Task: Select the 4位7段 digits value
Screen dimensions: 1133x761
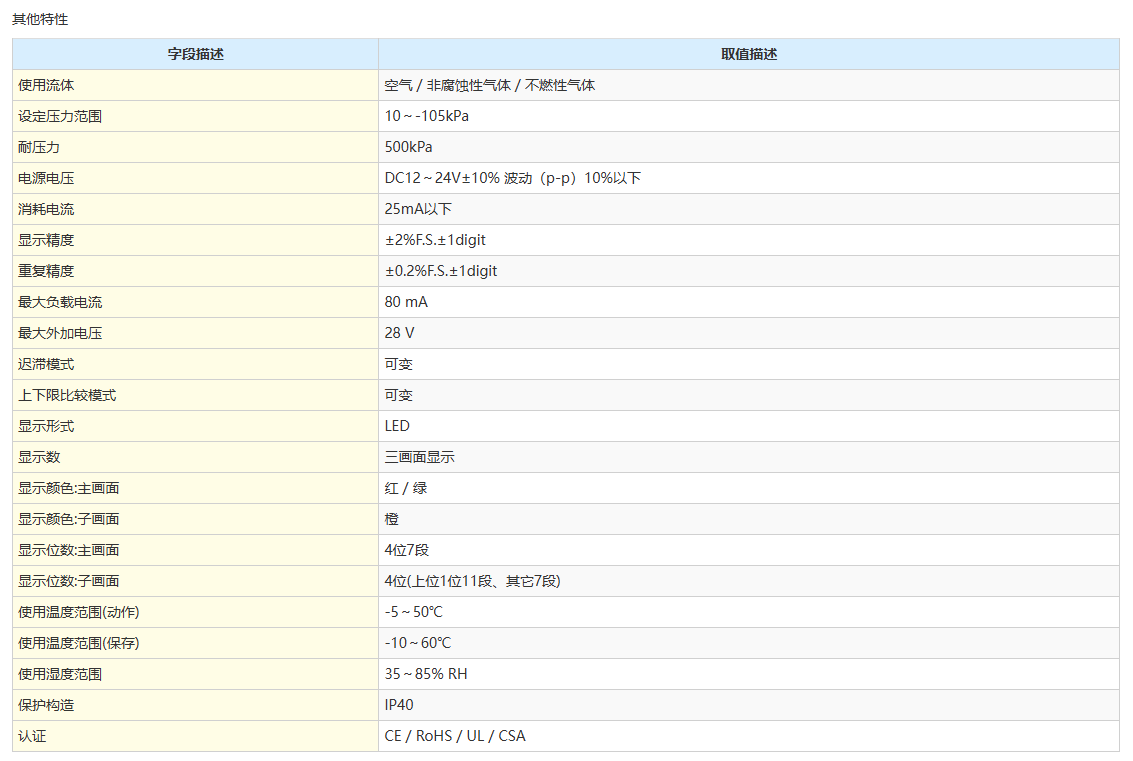Action: click(x=407, y=550)
